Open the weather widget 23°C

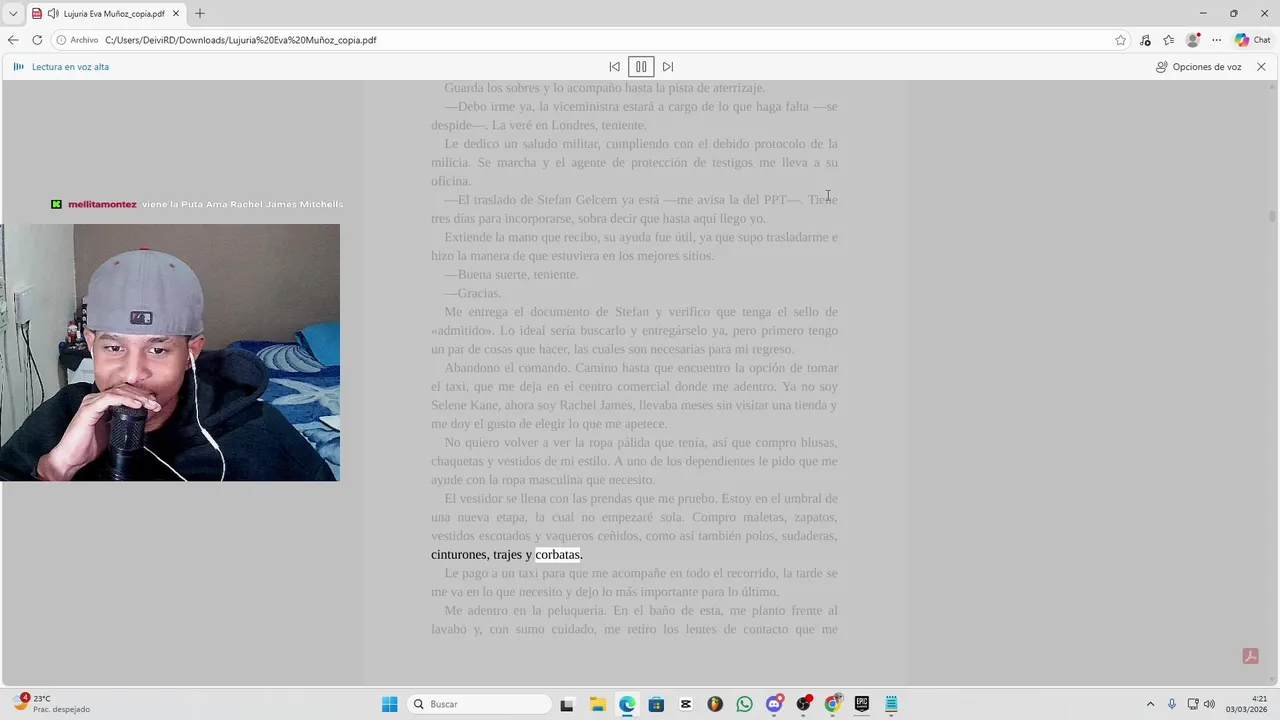pos(52,704)
